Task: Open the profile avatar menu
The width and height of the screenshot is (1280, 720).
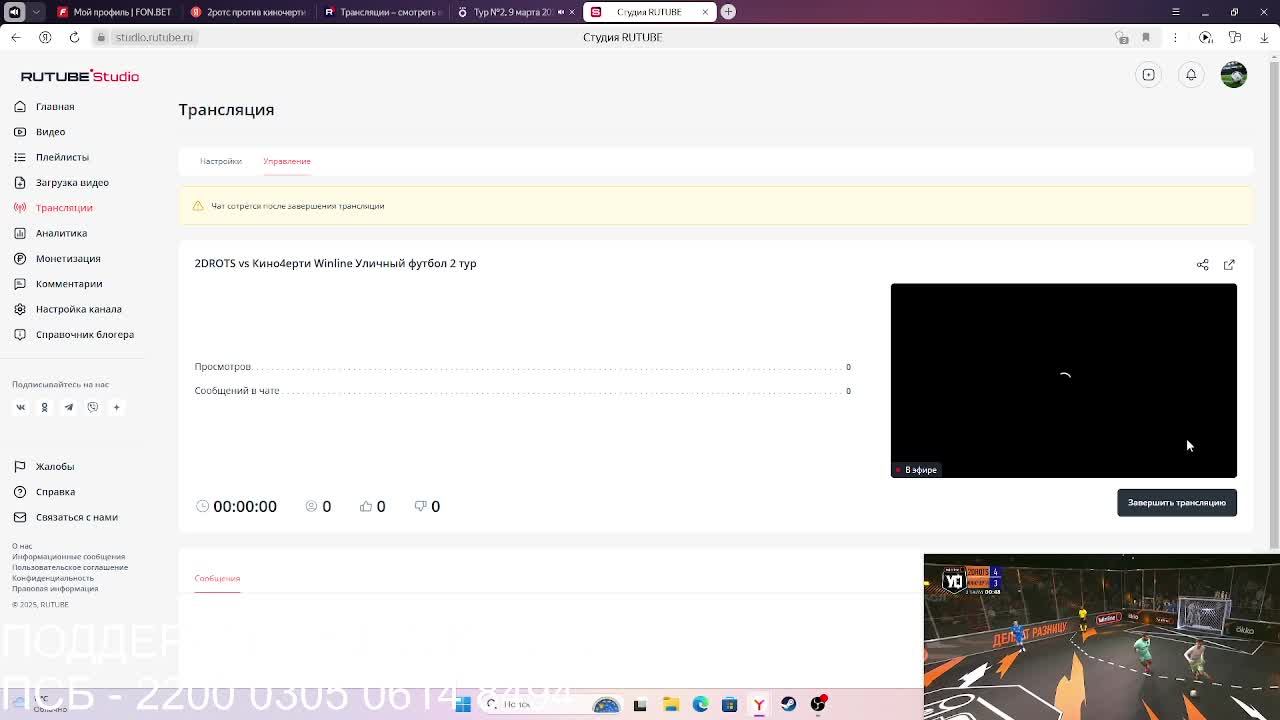Action: tap(1234, 75)
